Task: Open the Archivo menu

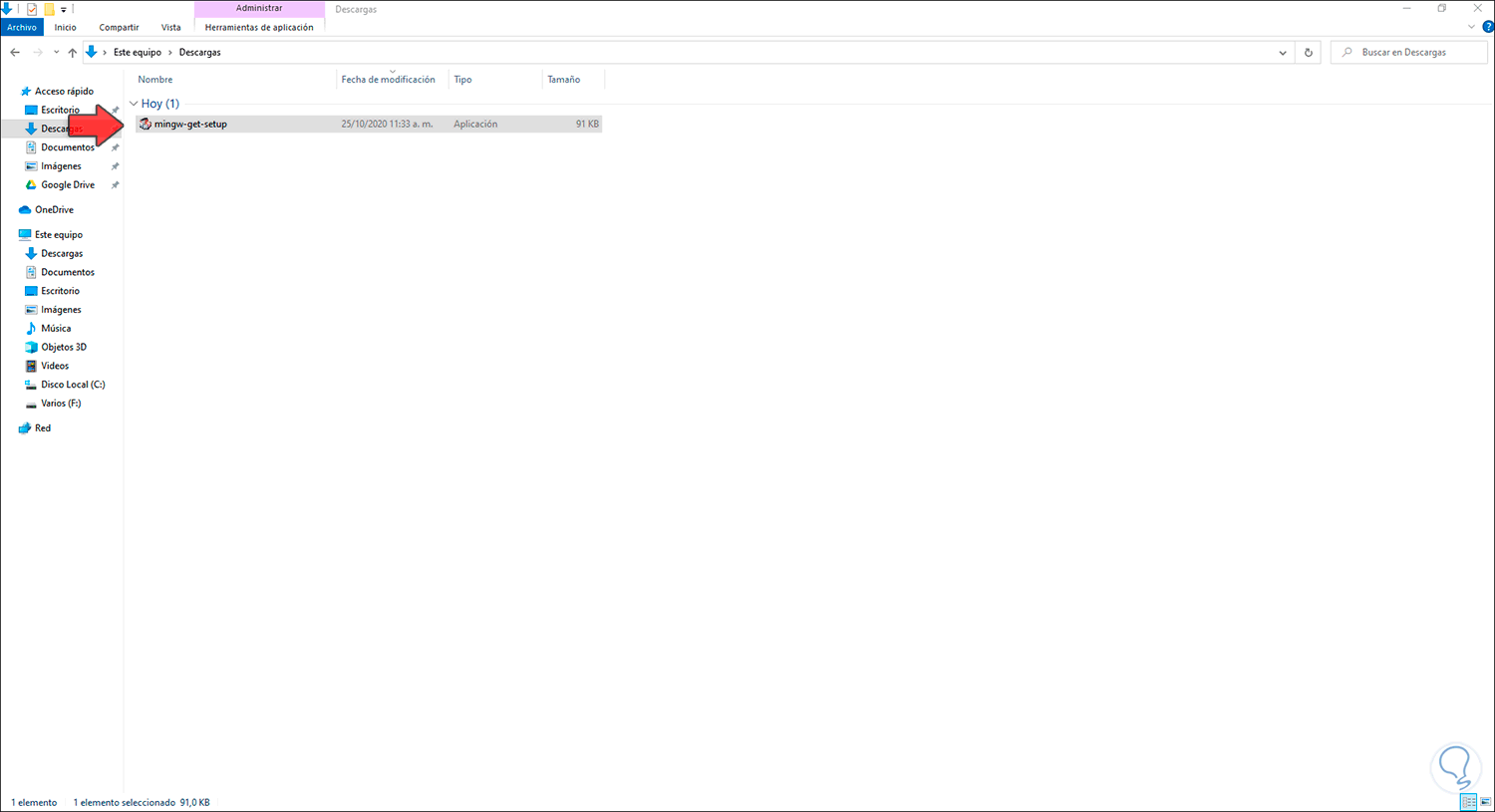Action: pyautogui.click(x=22, y=27)
